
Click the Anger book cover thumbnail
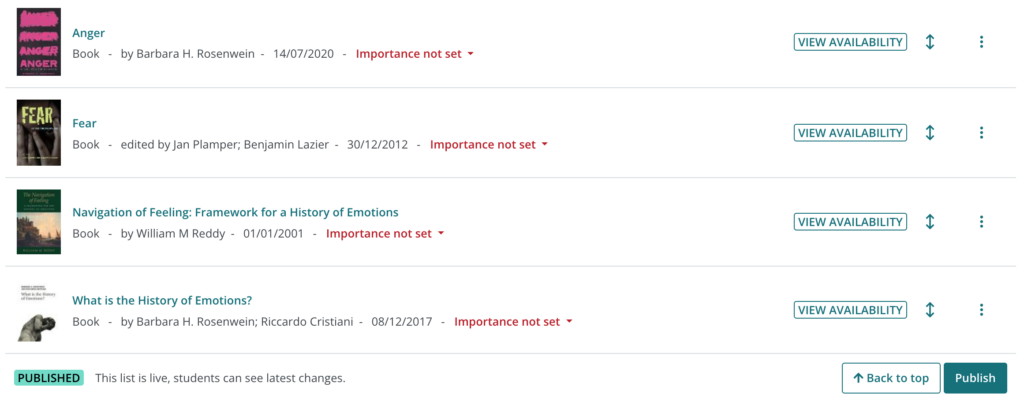(x=38, y=42)
